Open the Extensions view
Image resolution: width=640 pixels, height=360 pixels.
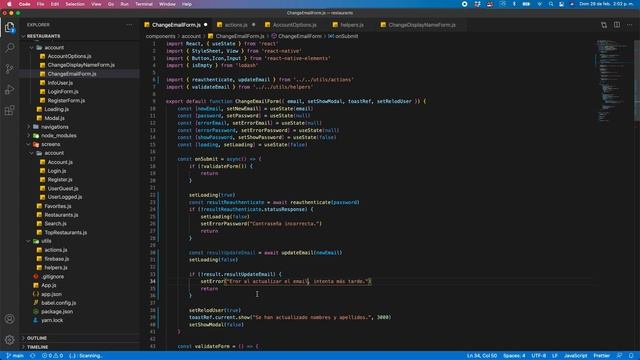point(9,111)
